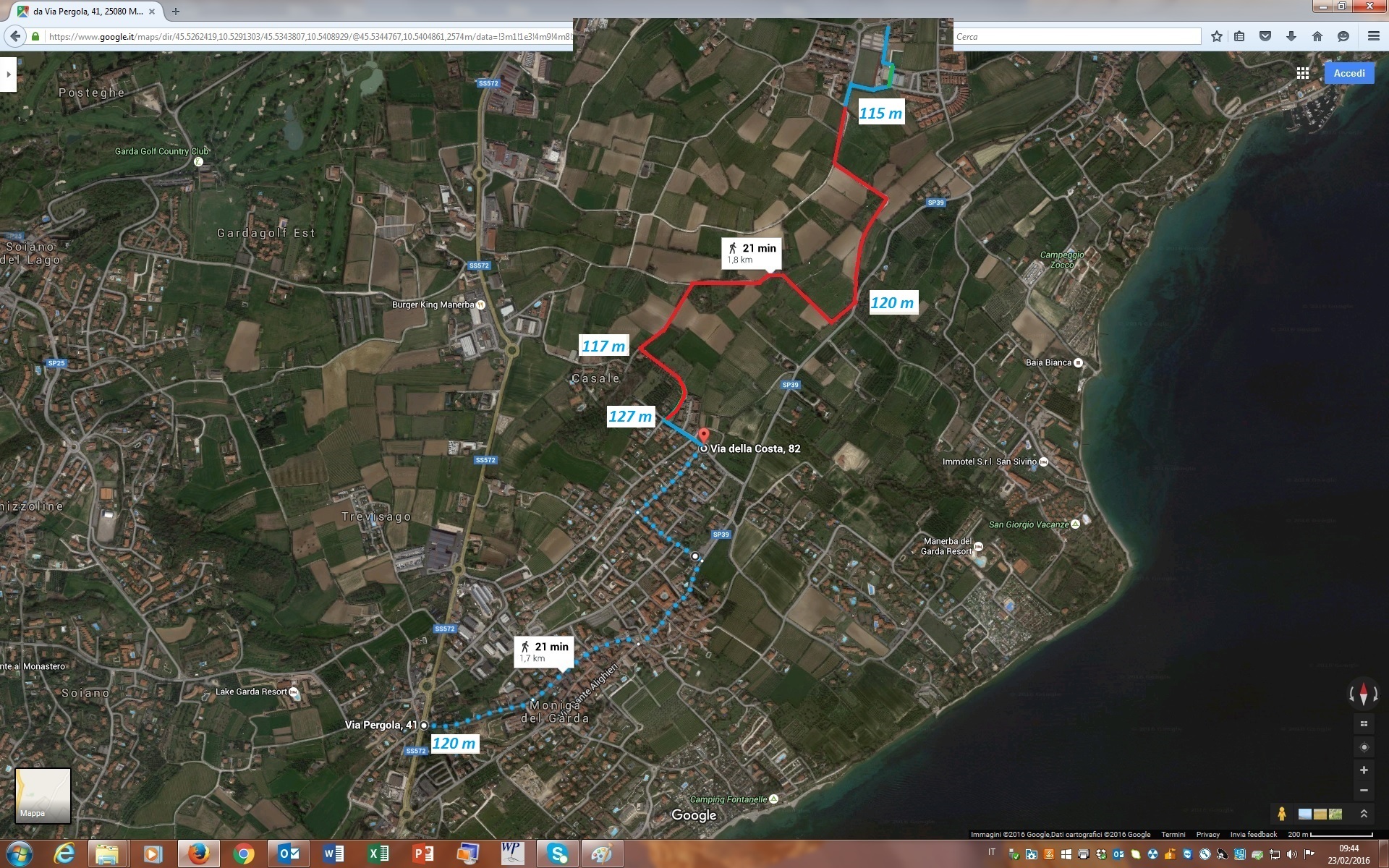Switch to Mappa view thumbnail
This screenshot has width=1389, height=868.
pyautogui.click(x=43, y=795)
